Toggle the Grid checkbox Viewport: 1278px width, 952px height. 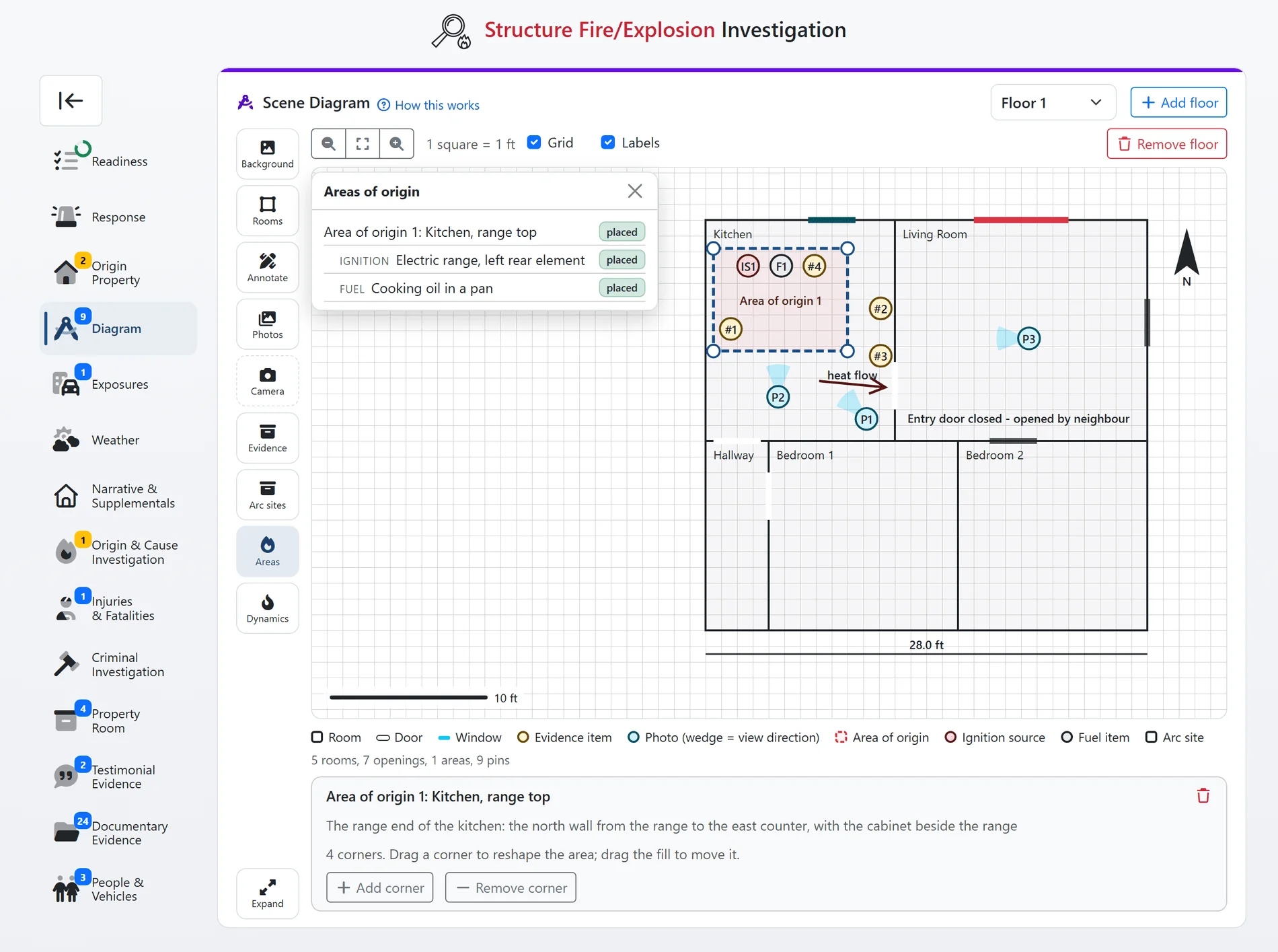534,143
